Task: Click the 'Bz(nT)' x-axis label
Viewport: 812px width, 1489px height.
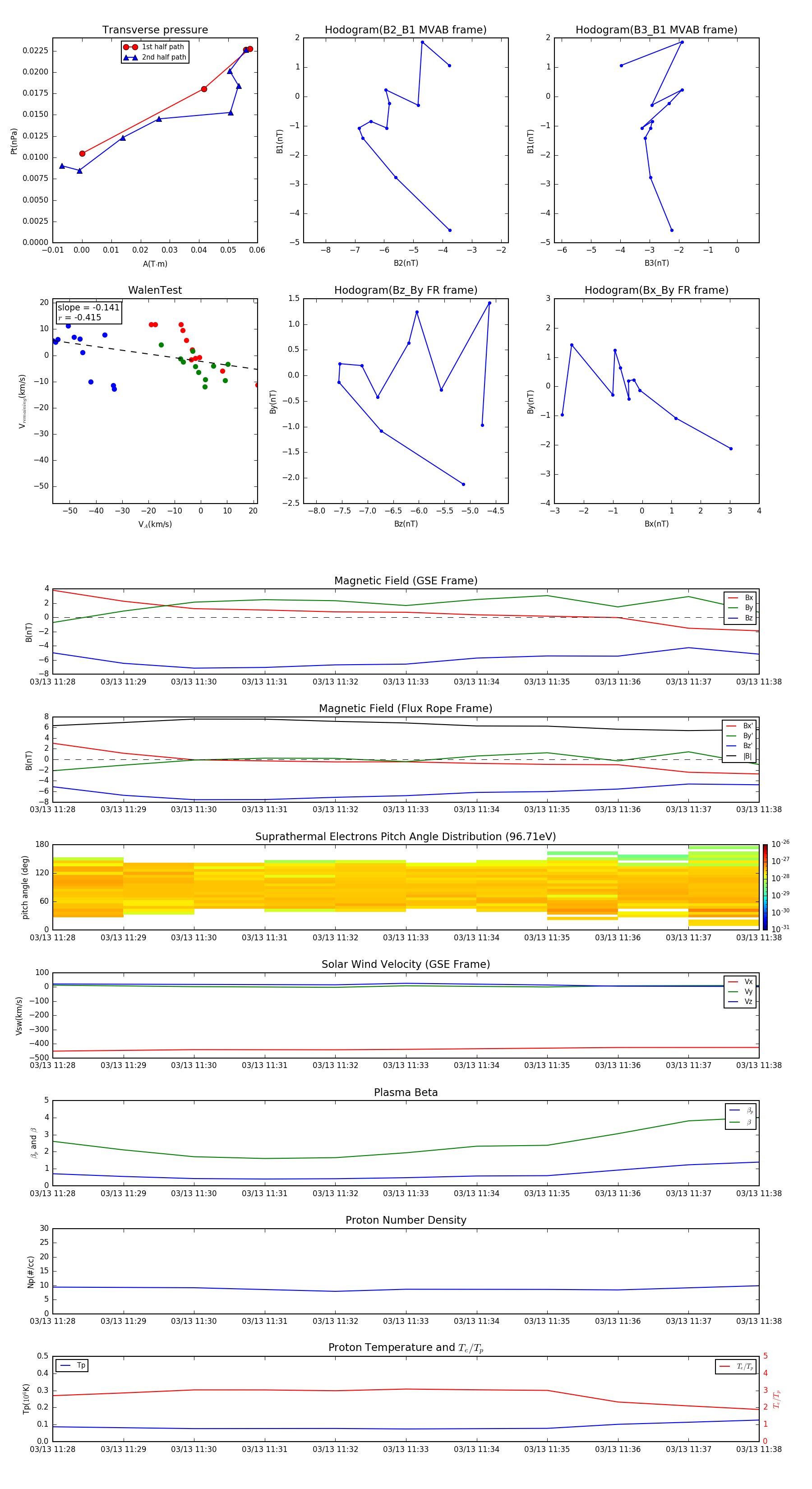Action: [406, 524]
